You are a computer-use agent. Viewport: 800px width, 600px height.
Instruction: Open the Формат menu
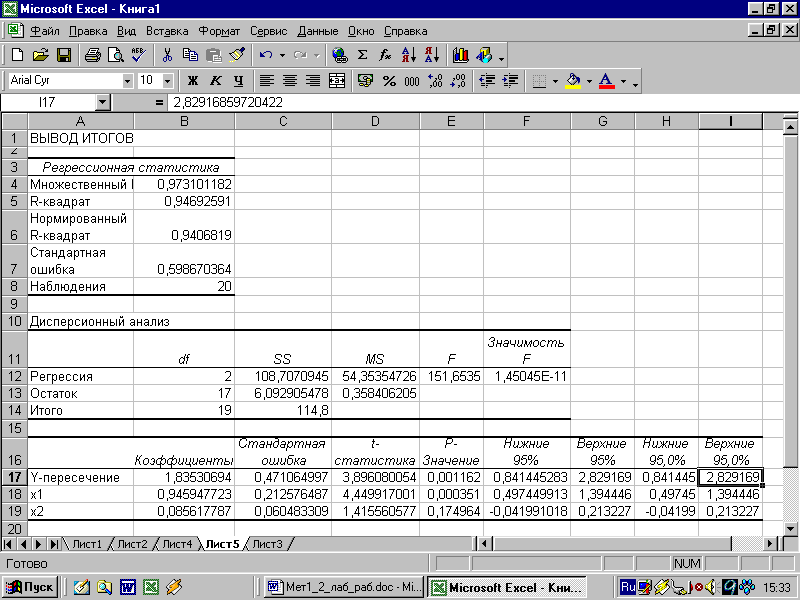pyautogui.click(x=219, y=31)
